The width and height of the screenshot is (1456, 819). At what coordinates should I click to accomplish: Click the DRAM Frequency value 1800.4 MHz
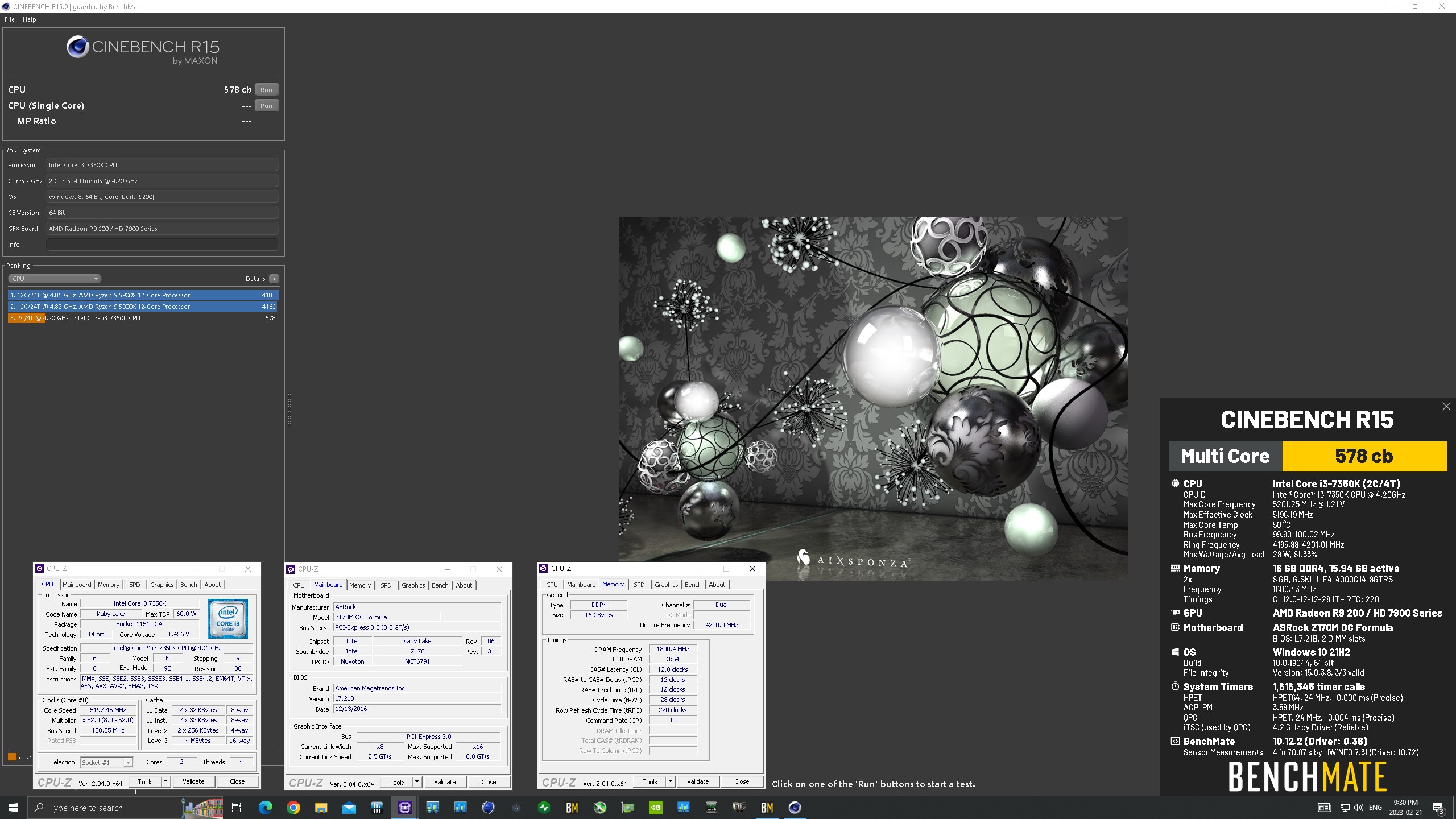[673, 649]
